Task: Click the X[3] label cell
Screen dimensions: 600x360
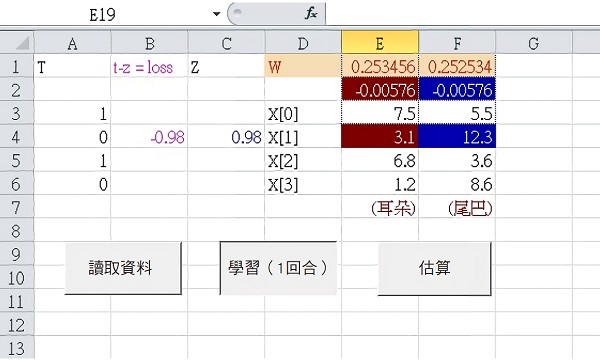Action: pos(303,184)
